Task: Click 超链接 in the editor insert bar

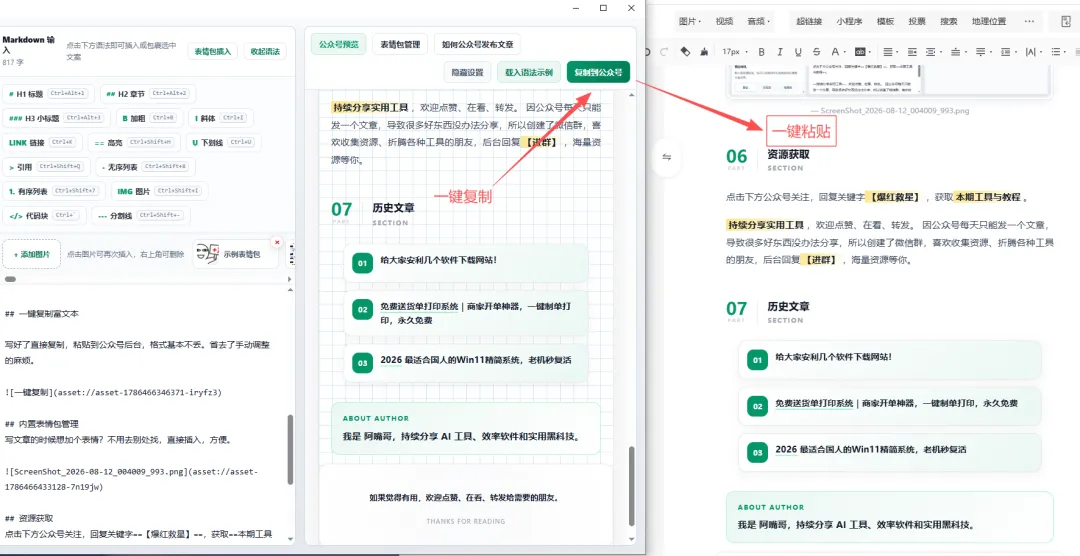Action: [x=809, y=21]
